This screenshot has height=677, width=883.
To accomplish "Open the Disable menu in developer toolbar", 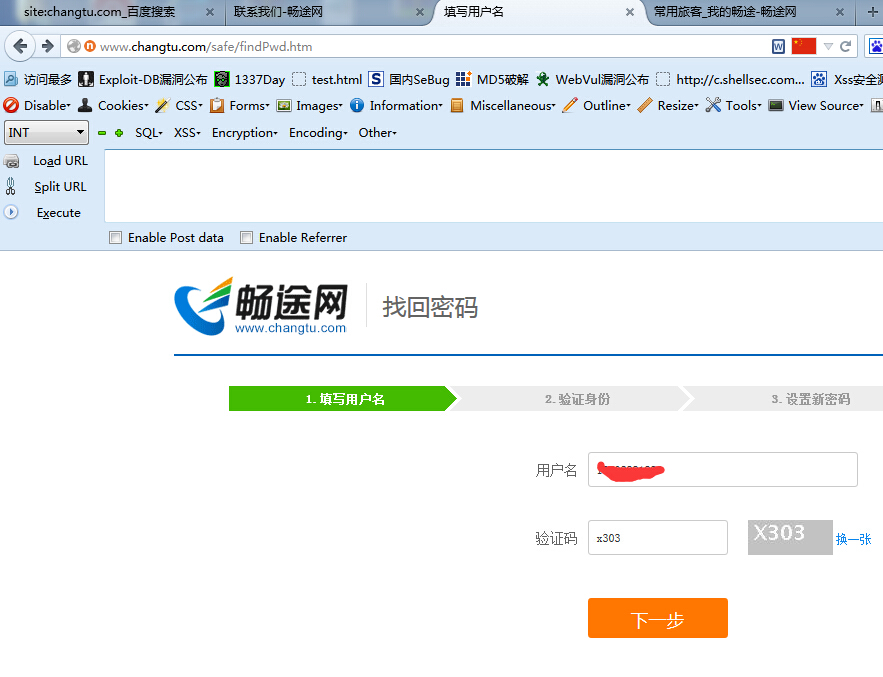I will 37,105.
